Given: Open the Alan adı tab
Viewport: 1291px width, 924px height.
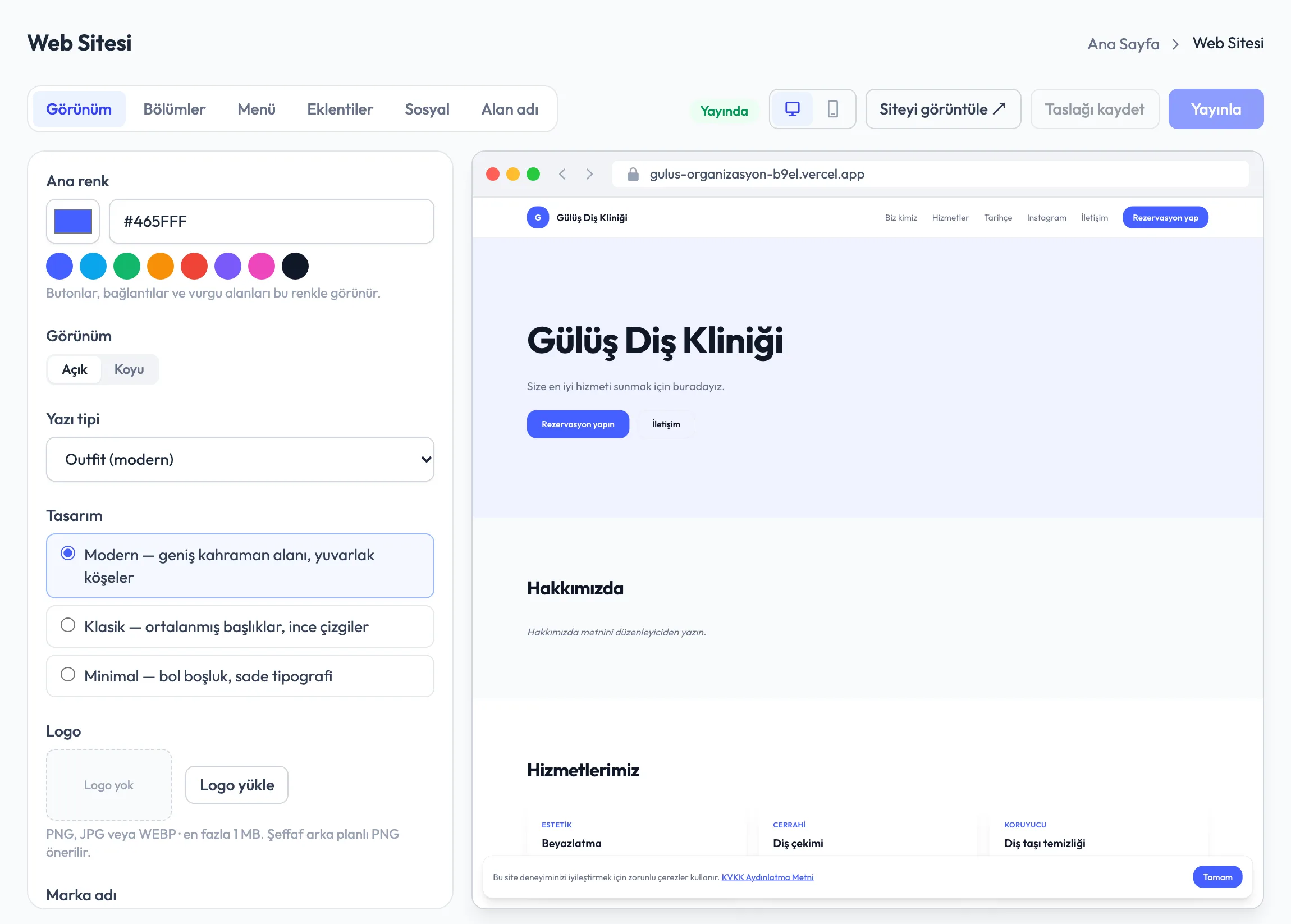Looking at the screenshot, I should 510,109.
